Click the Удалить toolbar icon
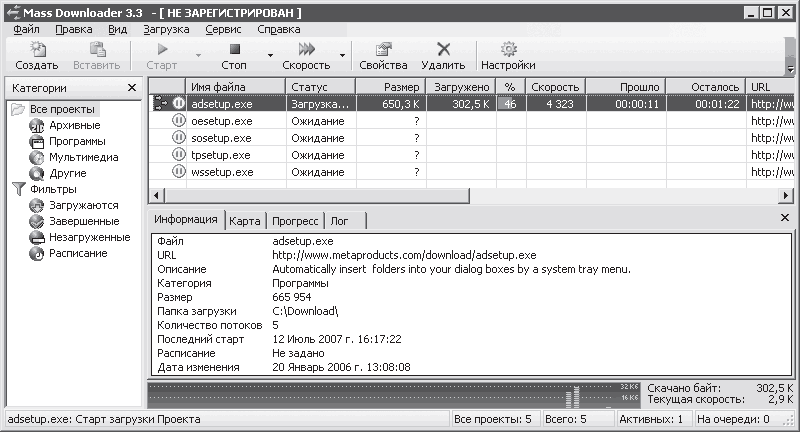 click(x=443, y=49)
